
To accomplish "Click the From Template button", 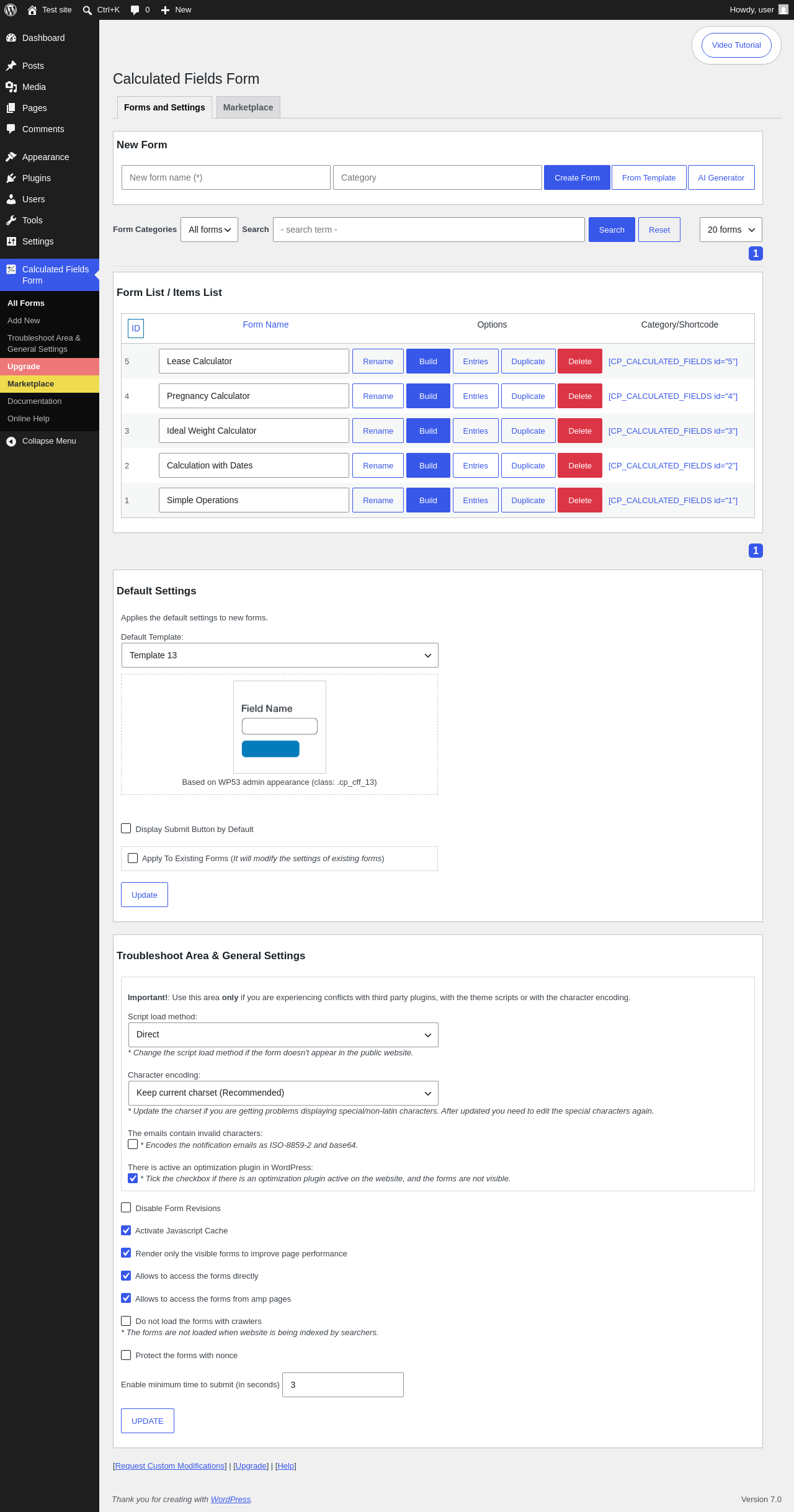I will pyautogui.click(x=649, y=177).
